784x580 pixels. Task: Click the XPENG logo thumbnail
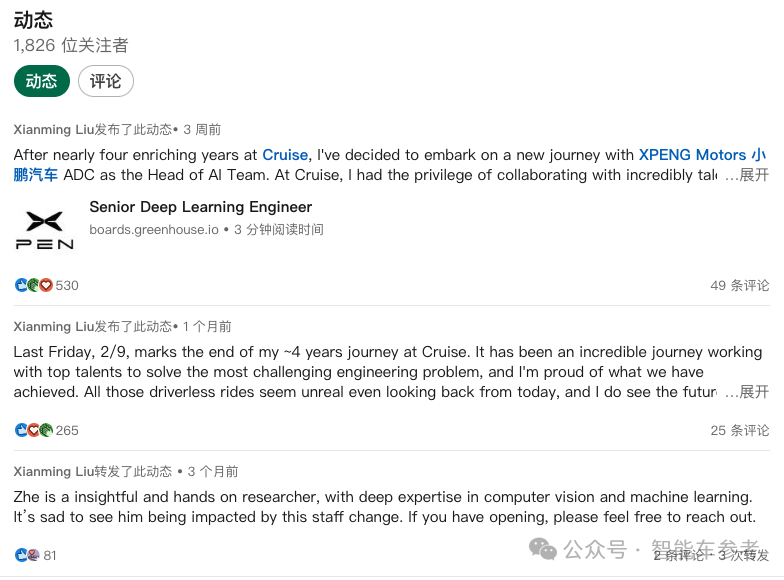click(x=44, y=229)
